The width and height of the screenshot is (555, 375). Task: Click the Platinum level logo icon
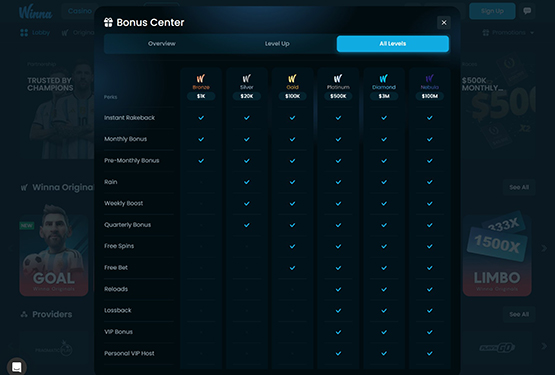(x=338, y=78)
